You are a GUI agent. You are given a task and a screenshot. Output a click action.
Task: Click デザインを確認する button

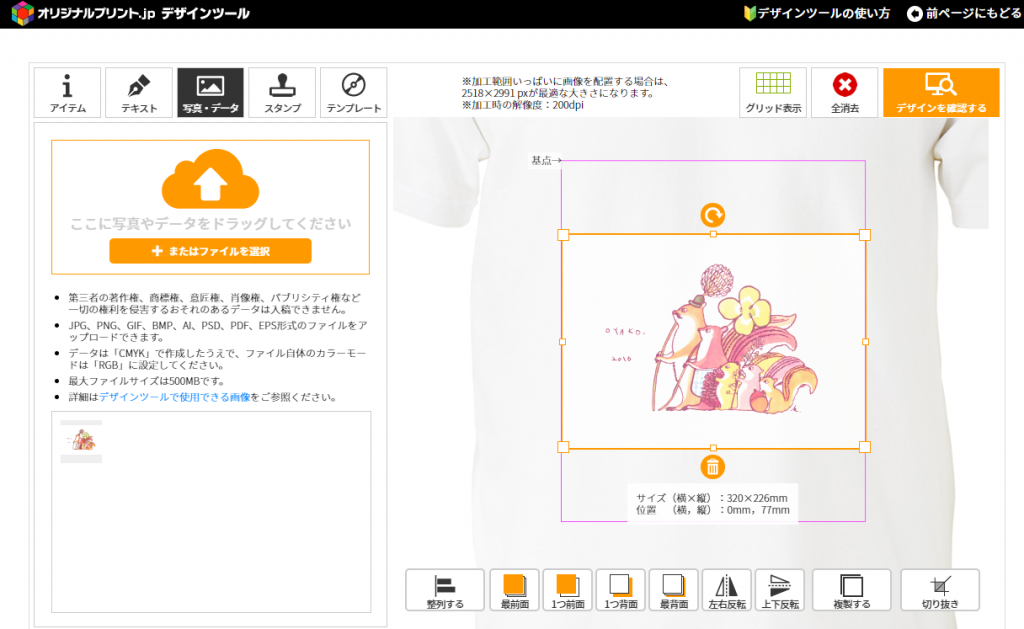[941, 93]
